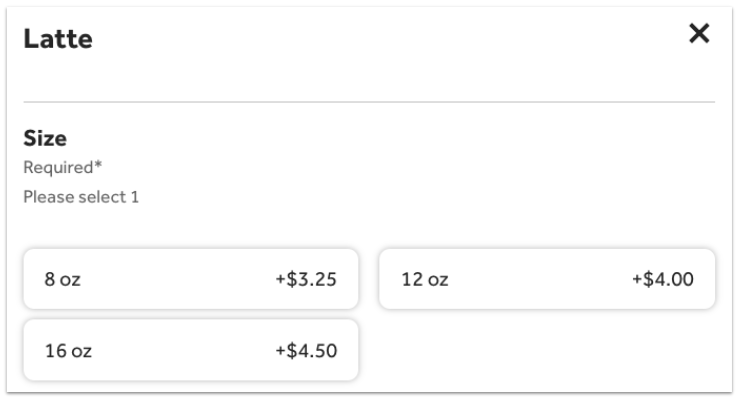The height and width of the screenshot is (401, 740).
Task: Click the Latte dialog title
Action: (x=58, y=39)
